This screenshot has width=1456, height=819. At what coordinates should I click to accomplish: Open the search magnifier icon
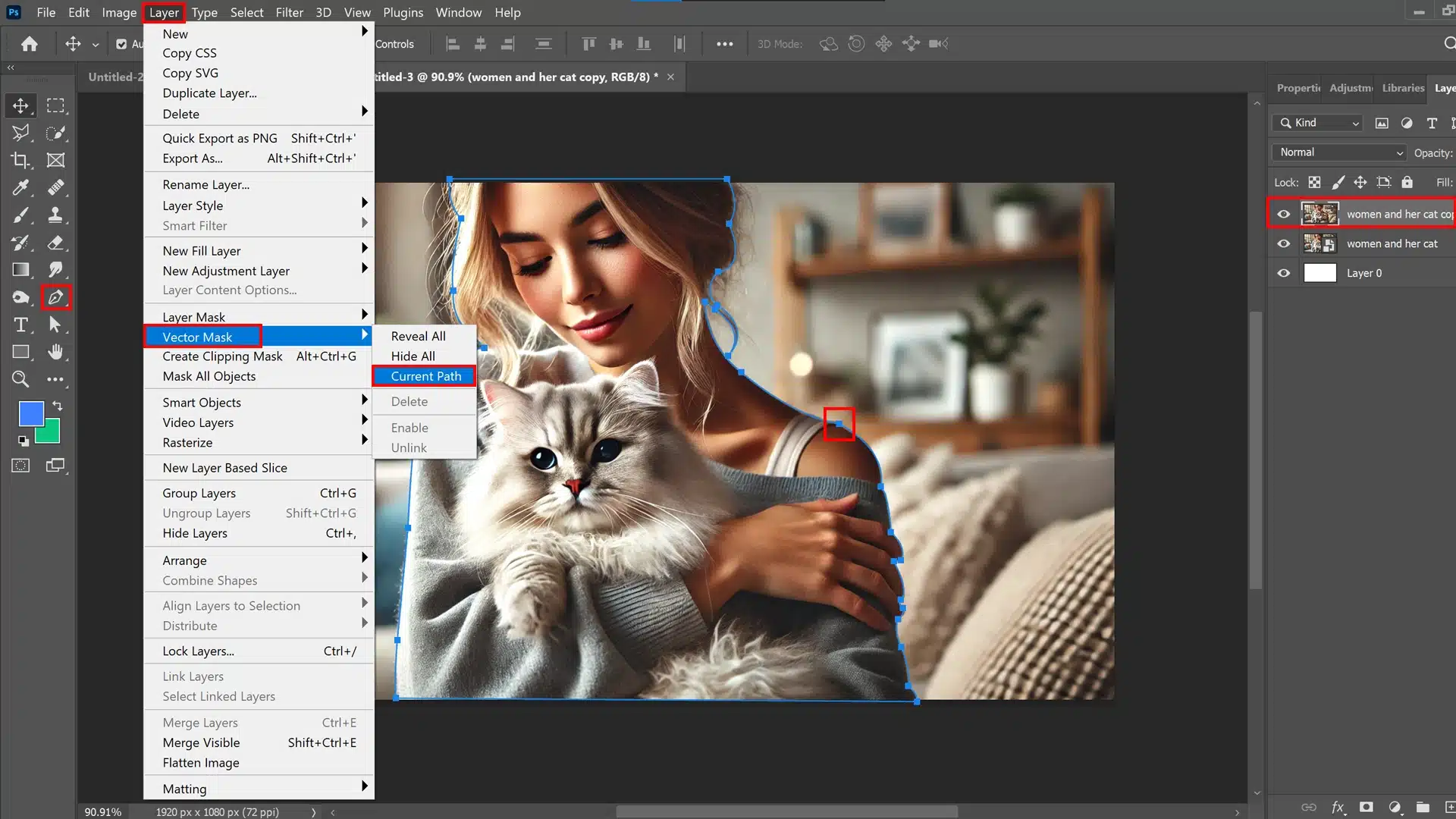[x=1448, y=44]
